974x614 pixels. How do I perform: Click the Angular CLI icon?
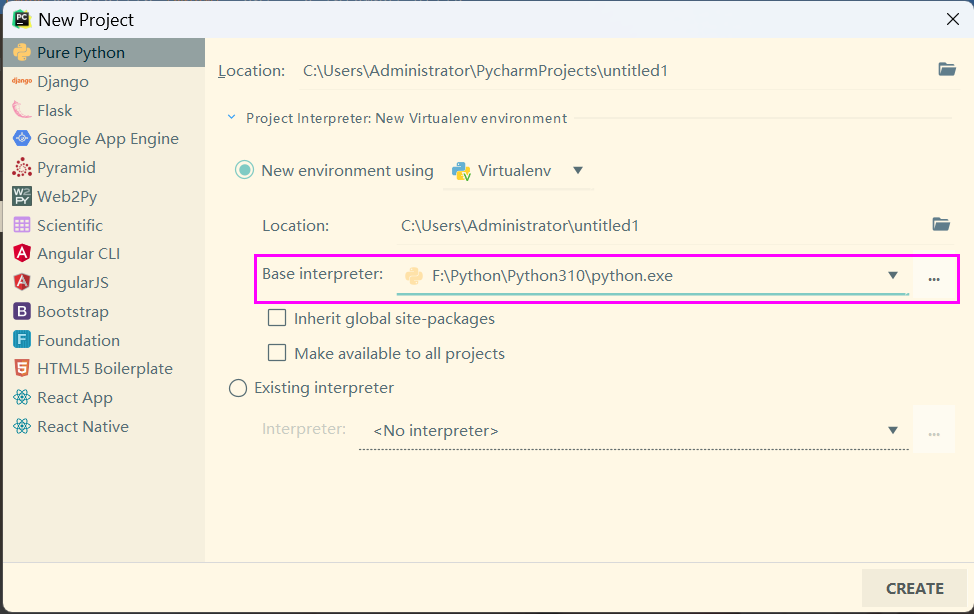click(22, 253)
